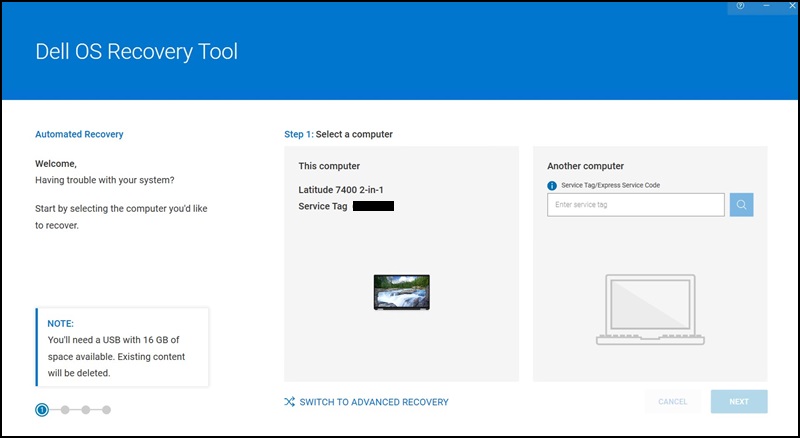
Task: Click the 'Latitude 7400 2-in-1' model text
Action: coord(341,190)
